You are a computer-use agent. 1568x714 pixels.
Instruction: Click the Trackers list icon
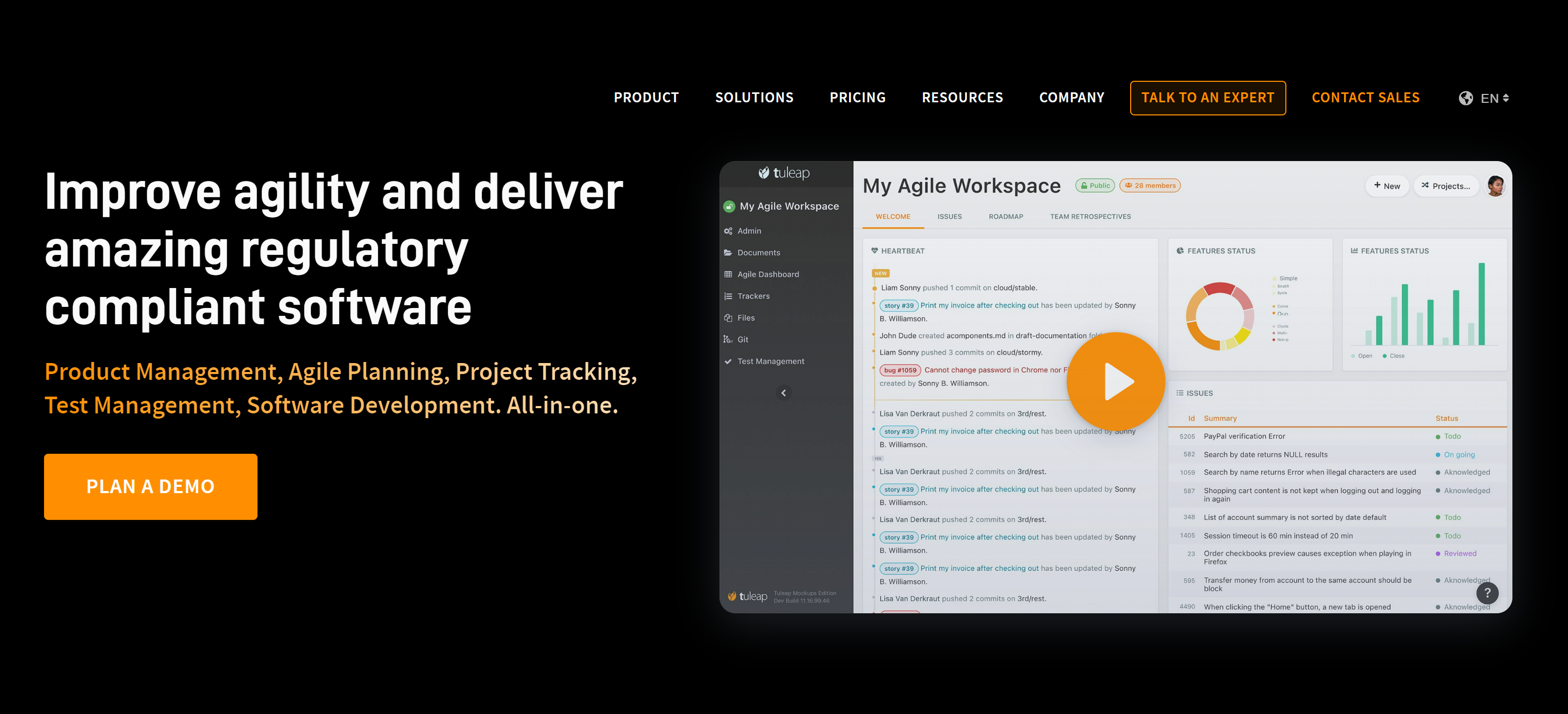click(728, 296)
